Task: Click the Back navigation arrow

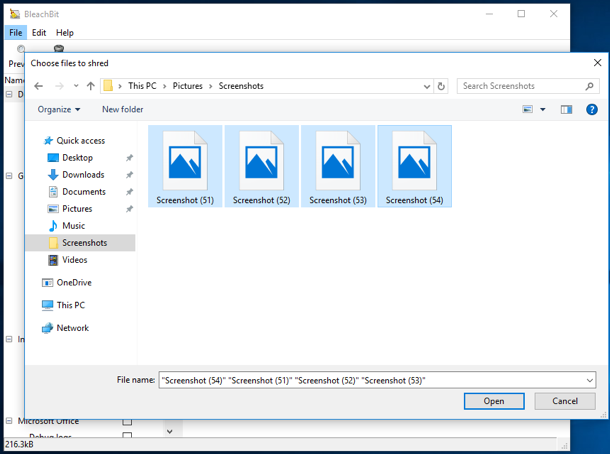Action: point(39,86)
